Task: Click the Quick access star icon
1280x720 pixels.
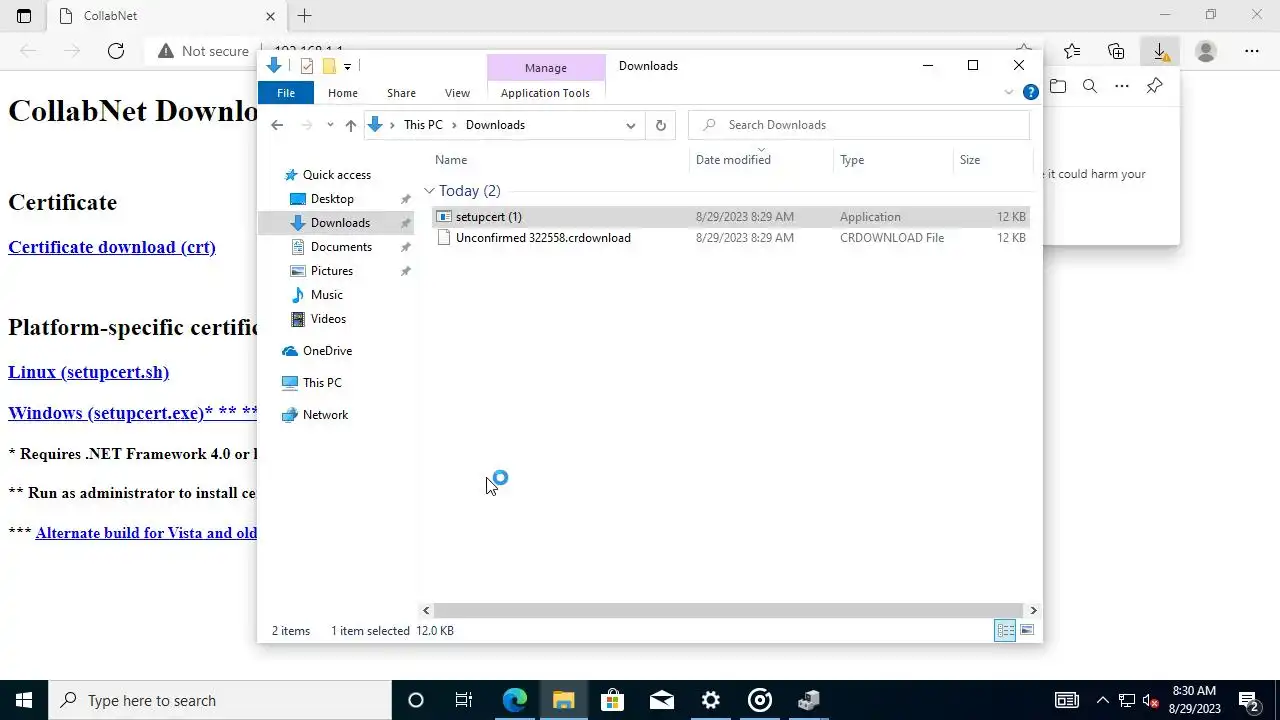Action: click(290, 175)
